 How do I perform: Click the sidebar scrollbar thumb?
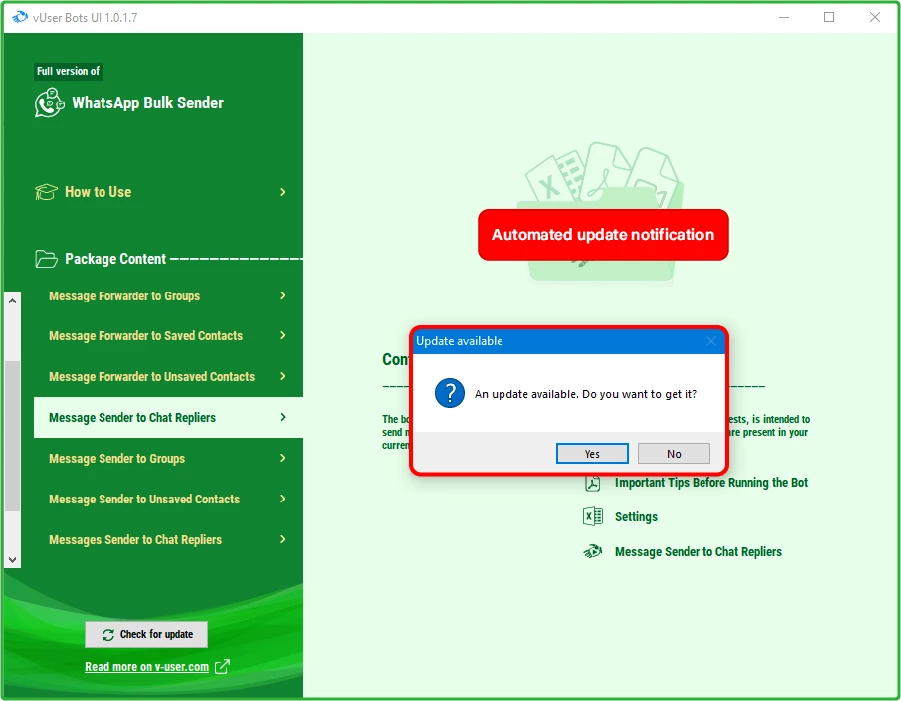(13, 436)
